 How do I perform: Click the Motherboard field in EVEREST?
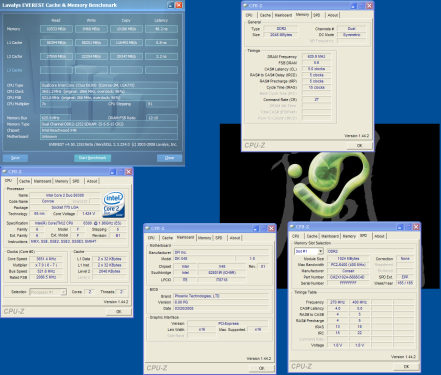coord(109,137)
